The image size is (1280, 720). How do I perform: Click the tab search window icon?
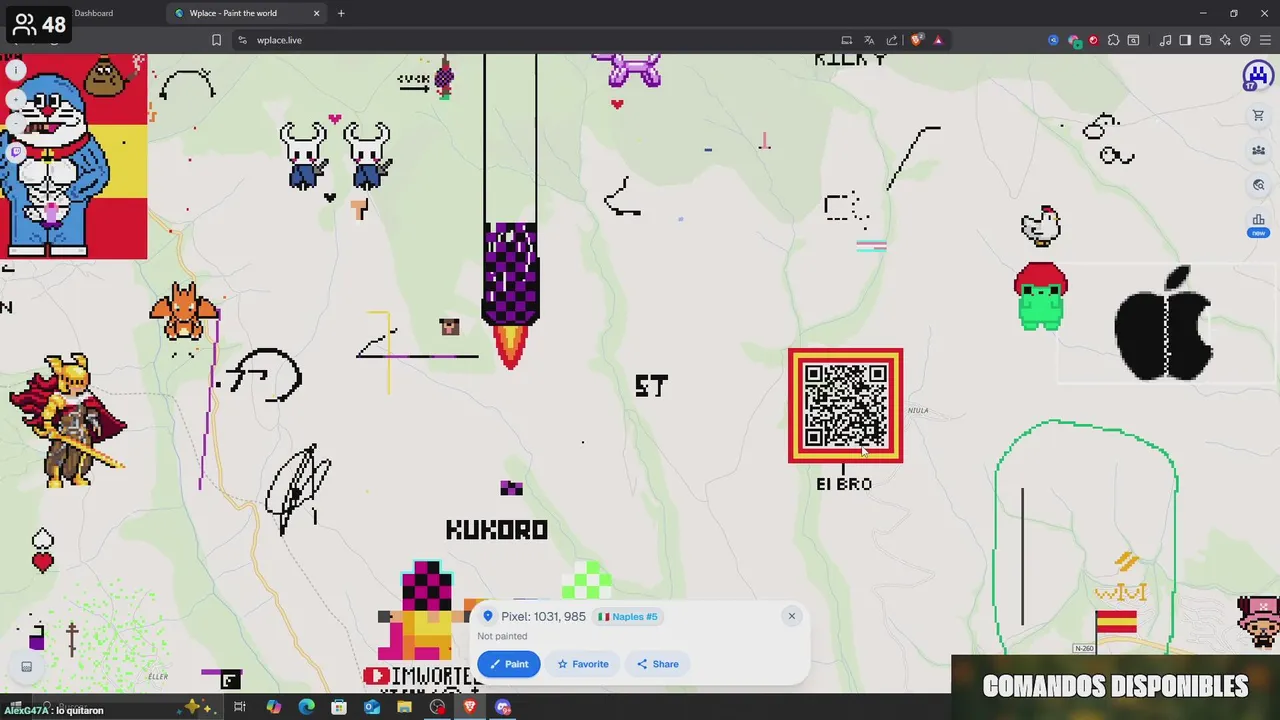1133,40
